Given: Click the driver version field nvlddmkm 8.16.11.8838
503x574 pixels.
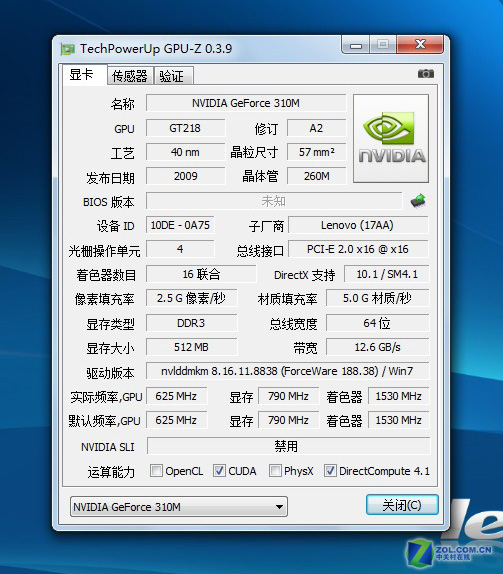Looking at the screenshot, I should 287,371.
